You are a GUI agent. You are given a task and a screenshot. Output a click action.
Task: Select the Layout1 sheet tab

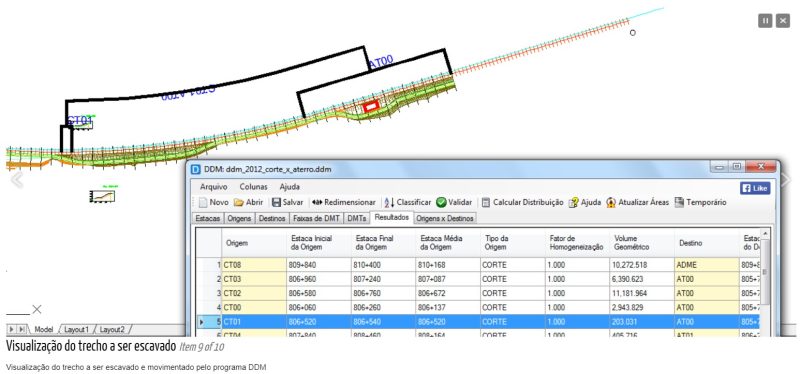[x=77, y=329]
